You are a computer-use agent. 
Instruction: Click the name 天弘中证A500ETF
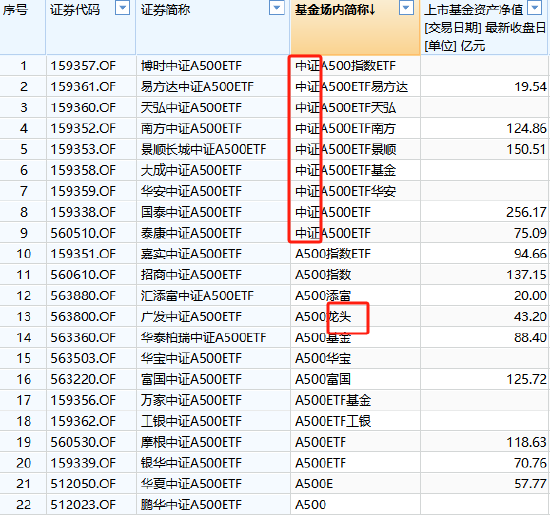(191, 108)
